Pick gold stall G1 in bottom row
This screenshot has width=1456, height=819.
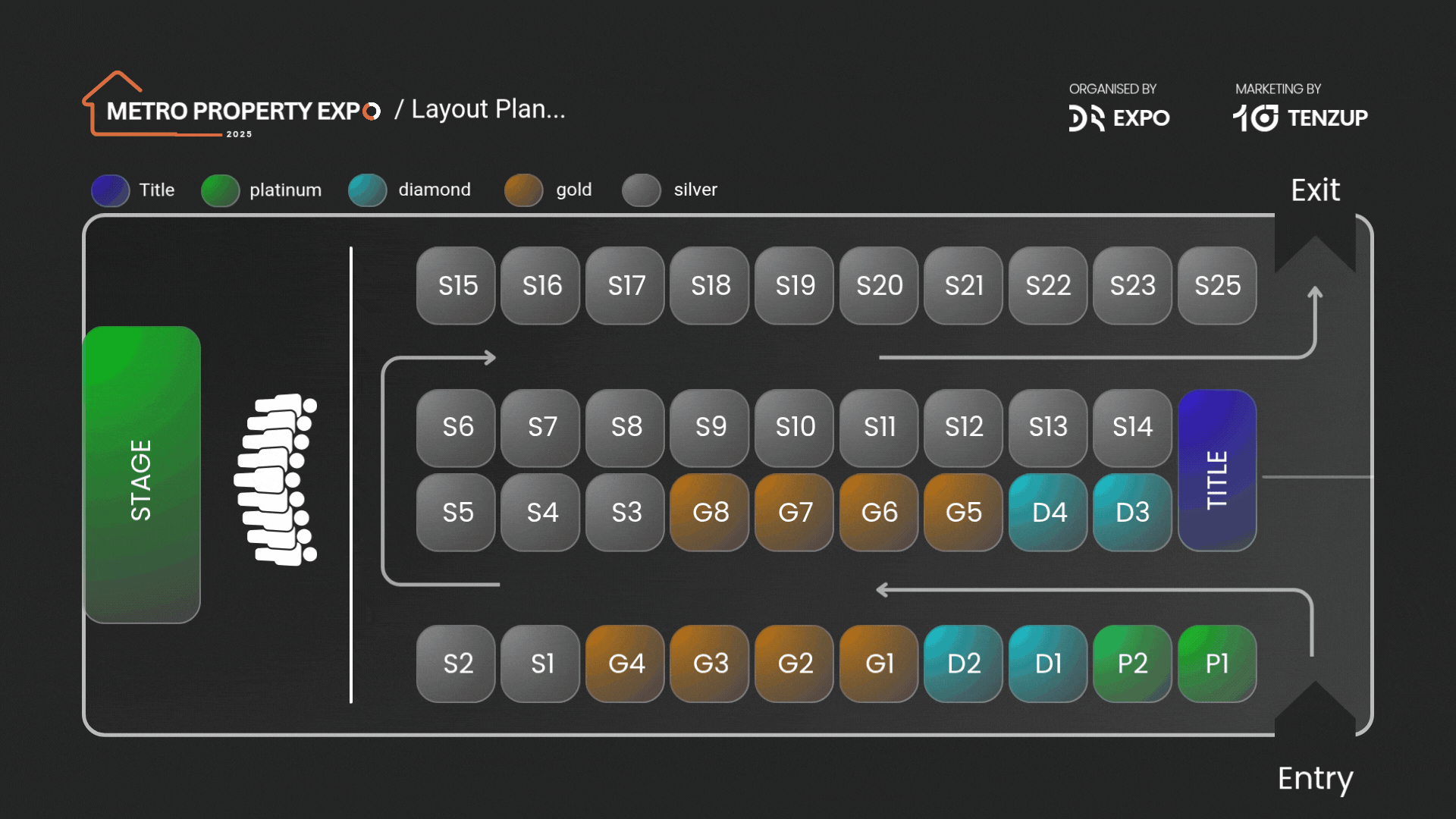[x=879, y=664]
